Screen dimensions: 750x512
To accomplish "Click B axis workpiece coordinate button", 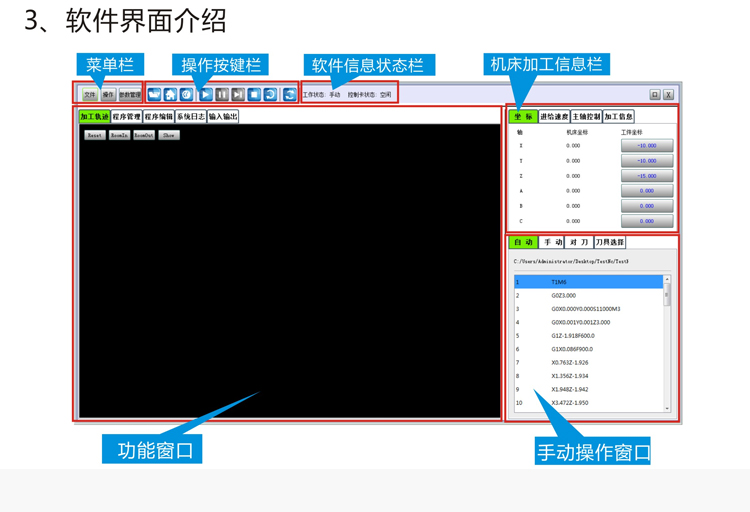I will coord(647,206).
